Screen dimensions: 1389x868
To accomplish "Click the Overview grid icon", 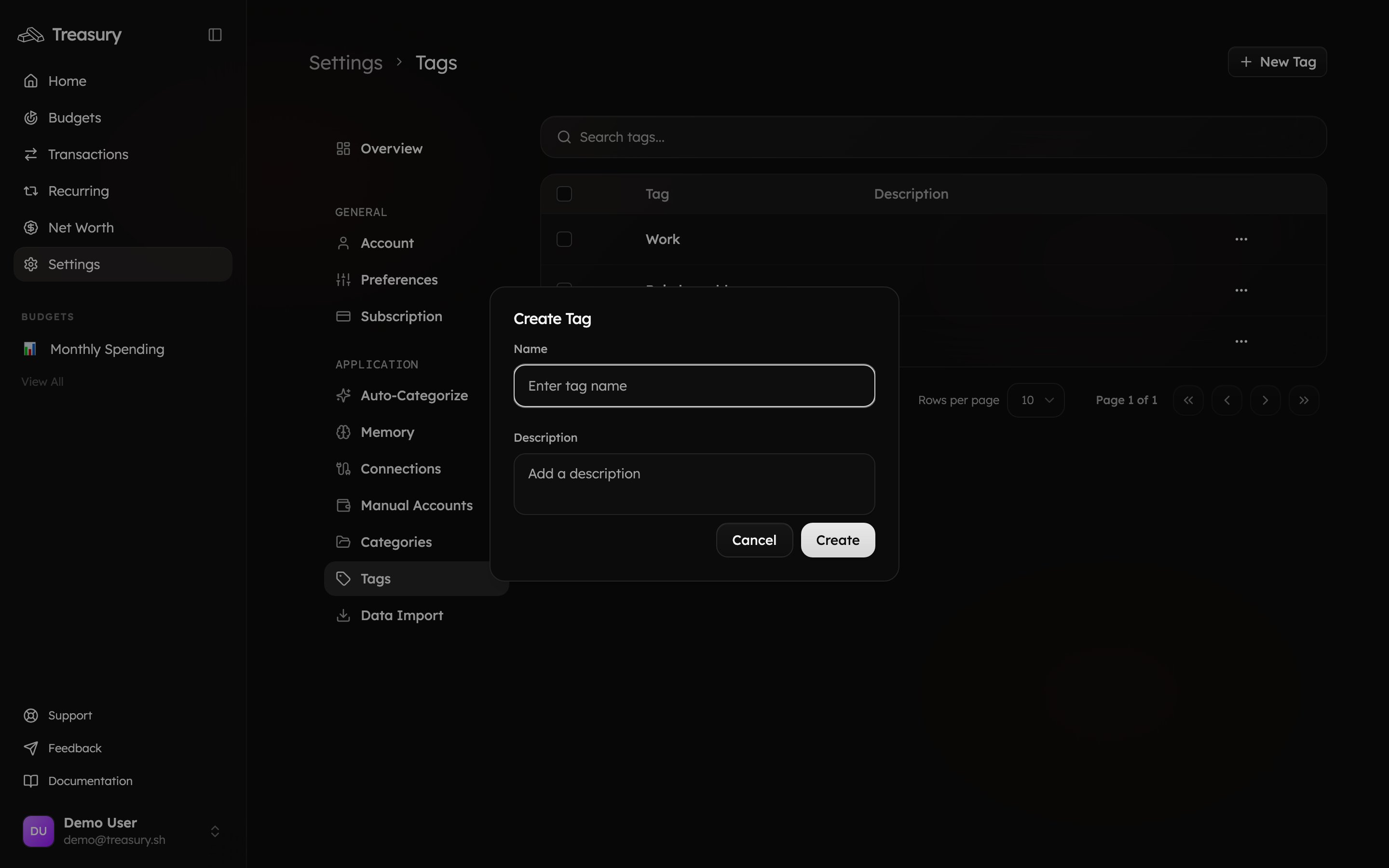I will click(x=343, y=149).
